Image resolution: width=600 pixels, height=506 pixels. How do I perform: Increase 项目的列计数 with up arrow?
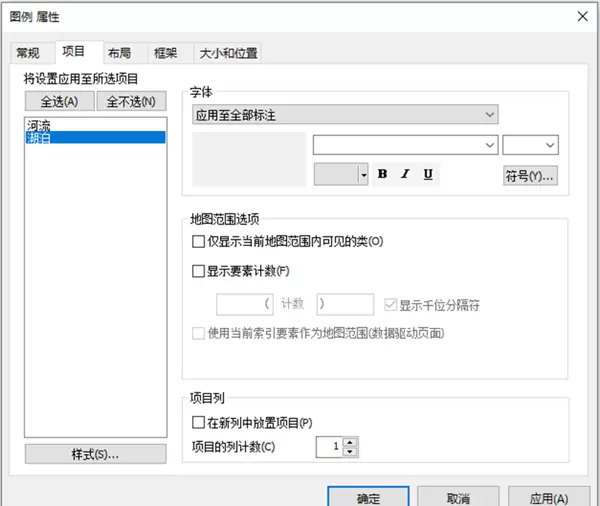pos(349,441)
